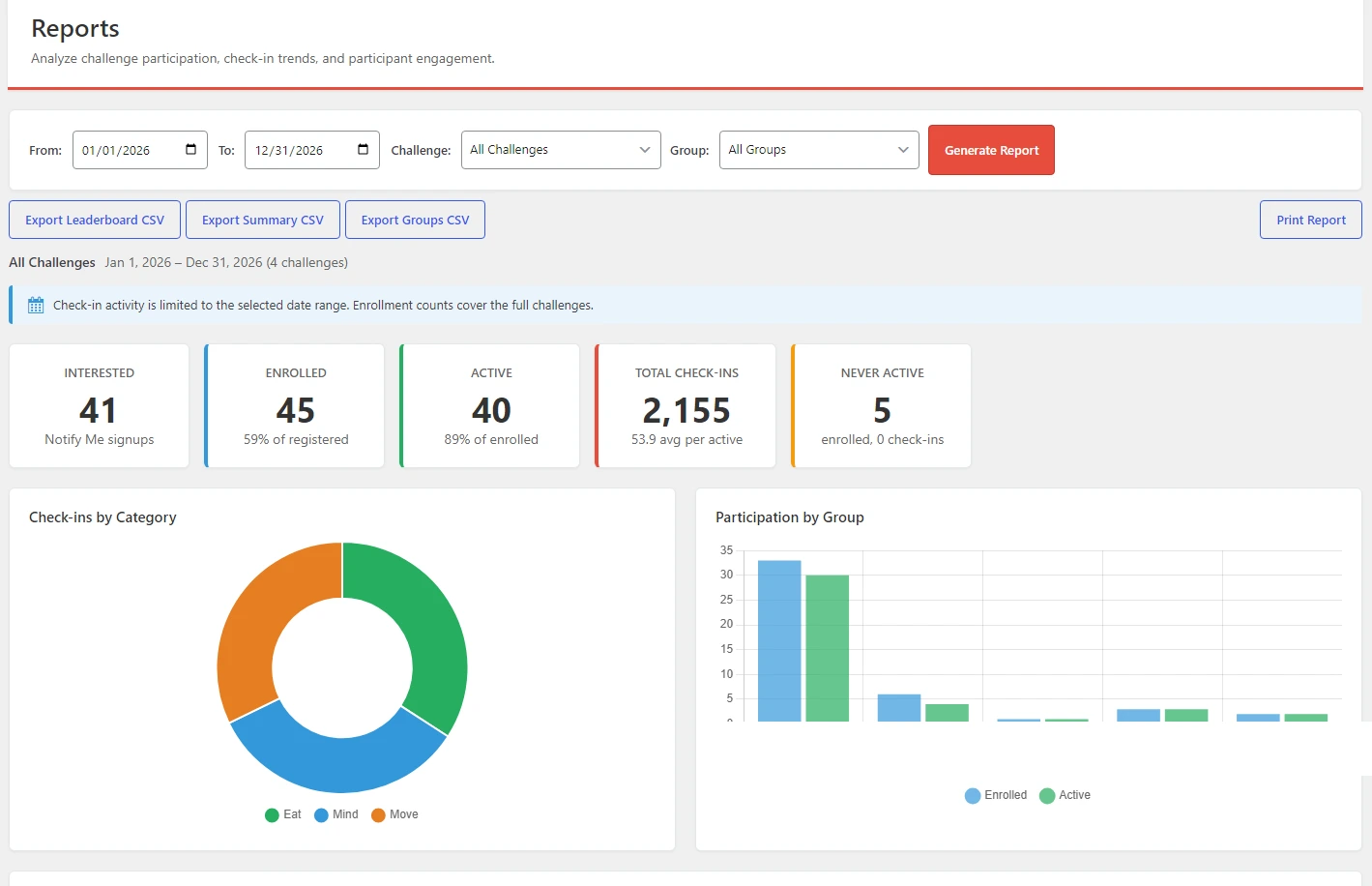Click the '53.9 avg per active' text
Viewport: 1372px width, 886px height.
(x=686, y=439)
